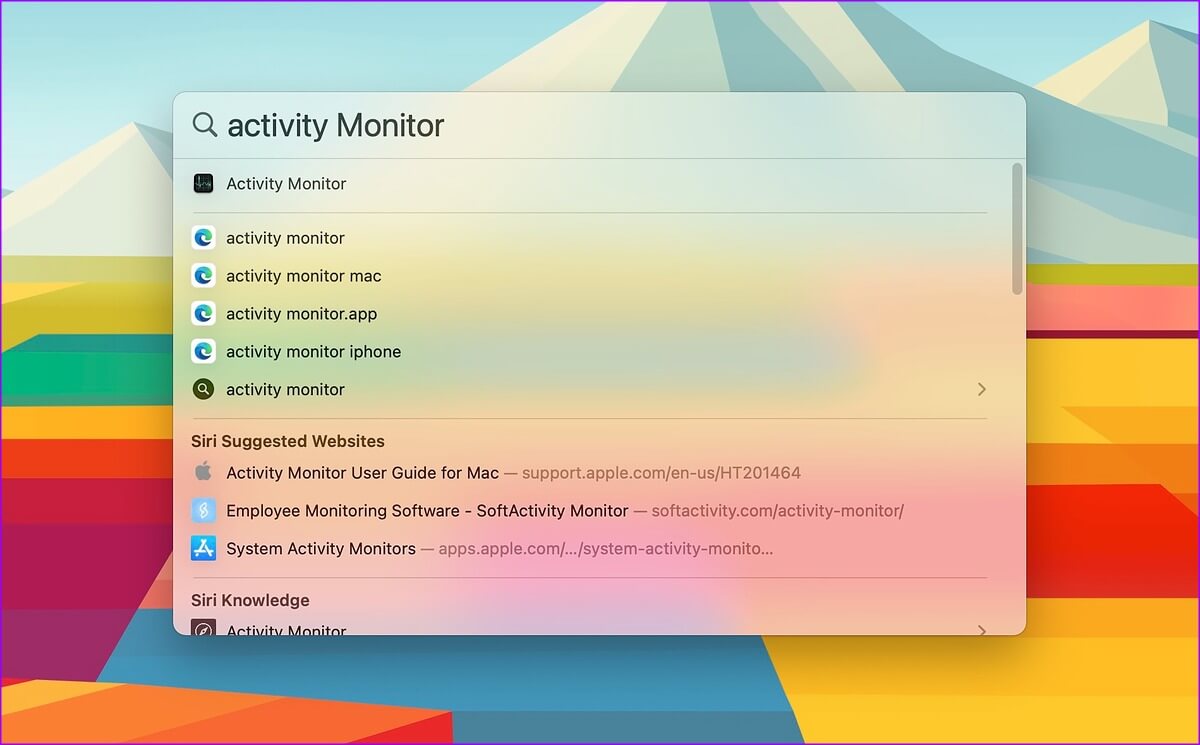The height and width of the screenshot is (745, 1200).
Task: Select the 'Activity Monitor' application result text
Action: pyautogui.click(x=286, y=184)
